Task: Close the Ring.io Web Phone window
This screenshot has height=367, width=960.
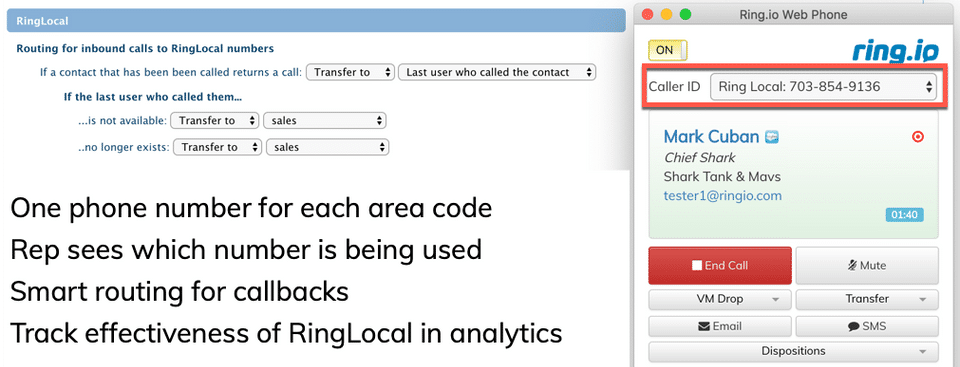Action: pyautogui.click(x=647, y=14)
